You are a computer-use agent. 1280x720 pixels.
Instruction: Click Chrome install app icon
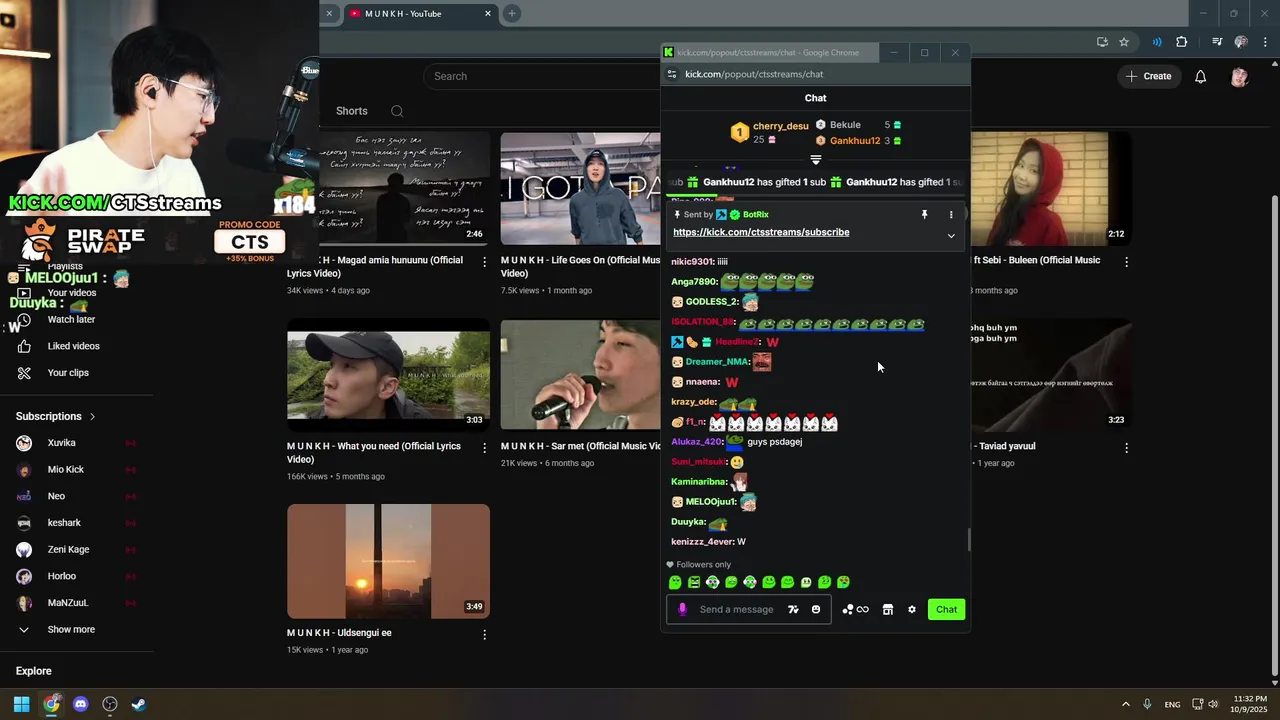pos(1102,42)
